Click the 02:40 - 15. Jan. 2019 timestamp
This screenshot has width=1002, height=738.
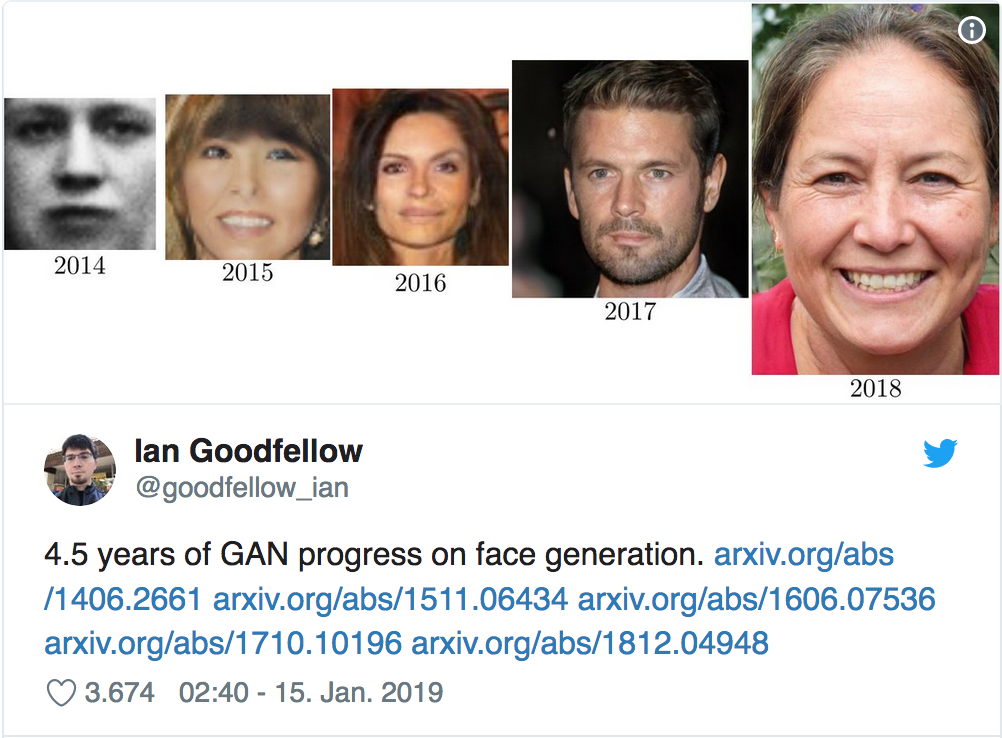(x=310, y=692)
